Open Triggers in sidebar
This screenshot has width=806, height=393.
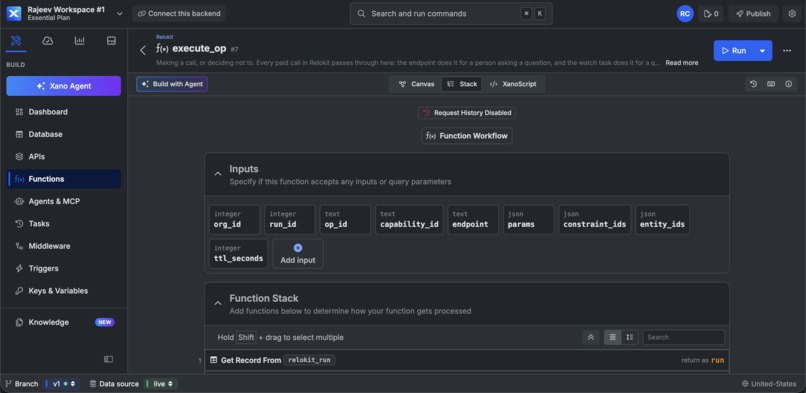click(64, 268)
